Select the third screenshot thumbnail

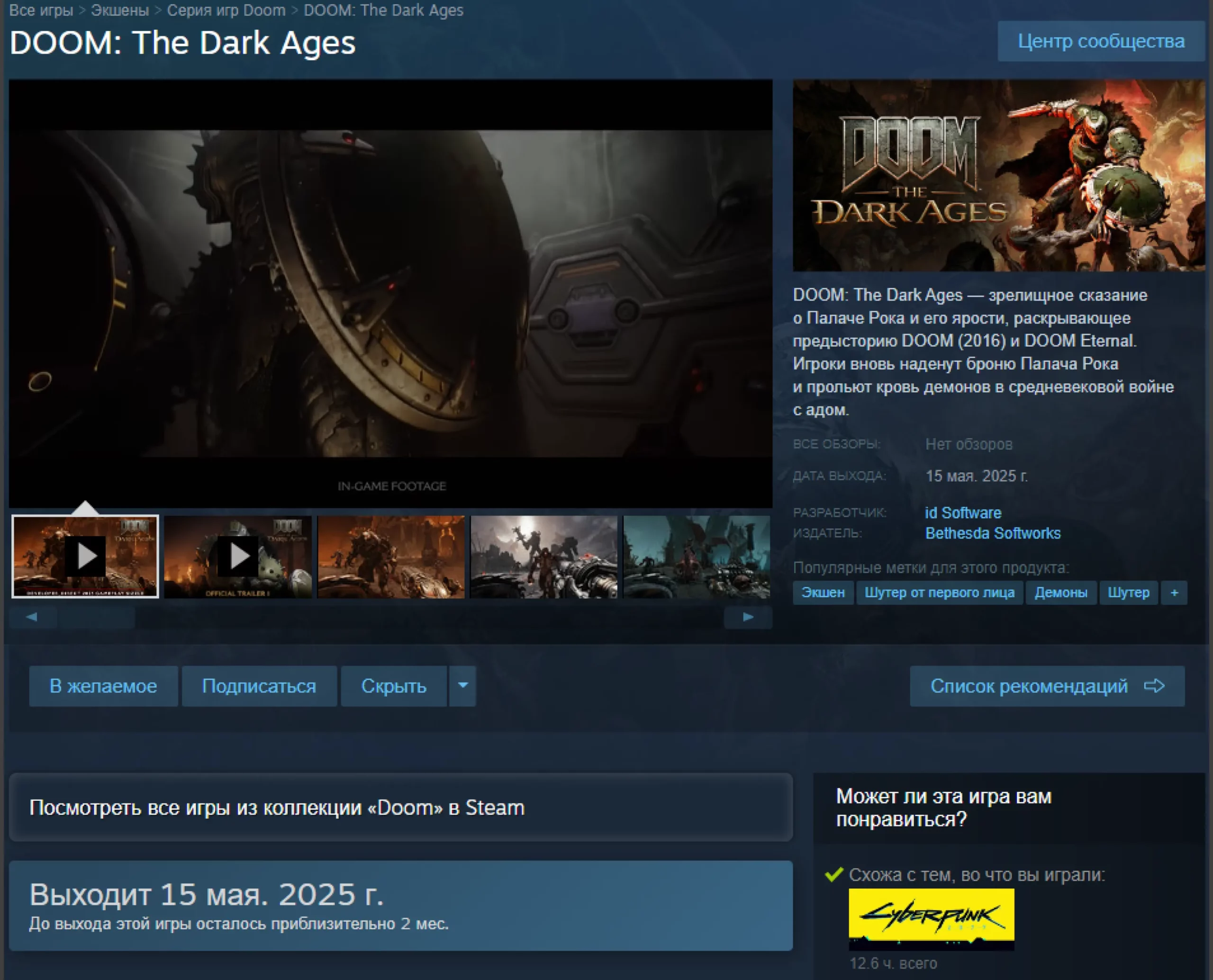click(391, 556)
